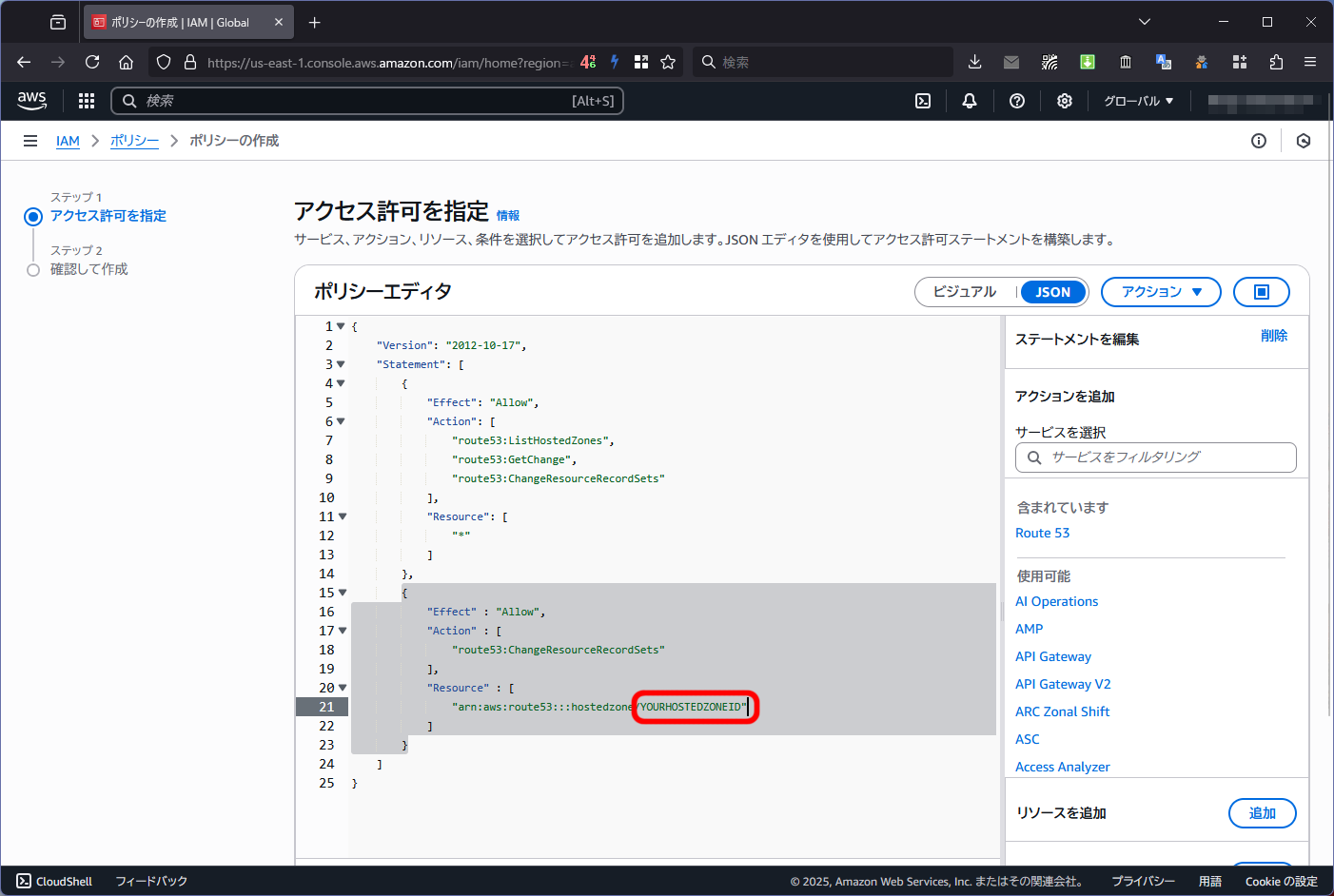
Task: Go to the browser home page icon
Action: (x=126, y=62)
